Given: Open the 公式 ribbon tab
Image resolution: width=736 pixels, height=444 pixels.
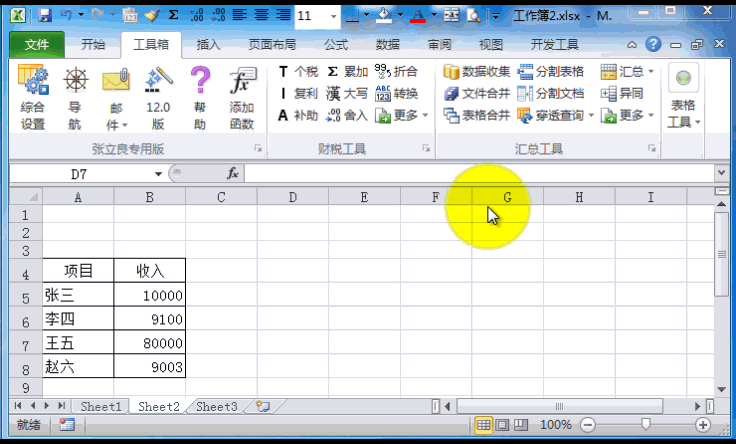Looking at the screenshot, I should [336, 45].
